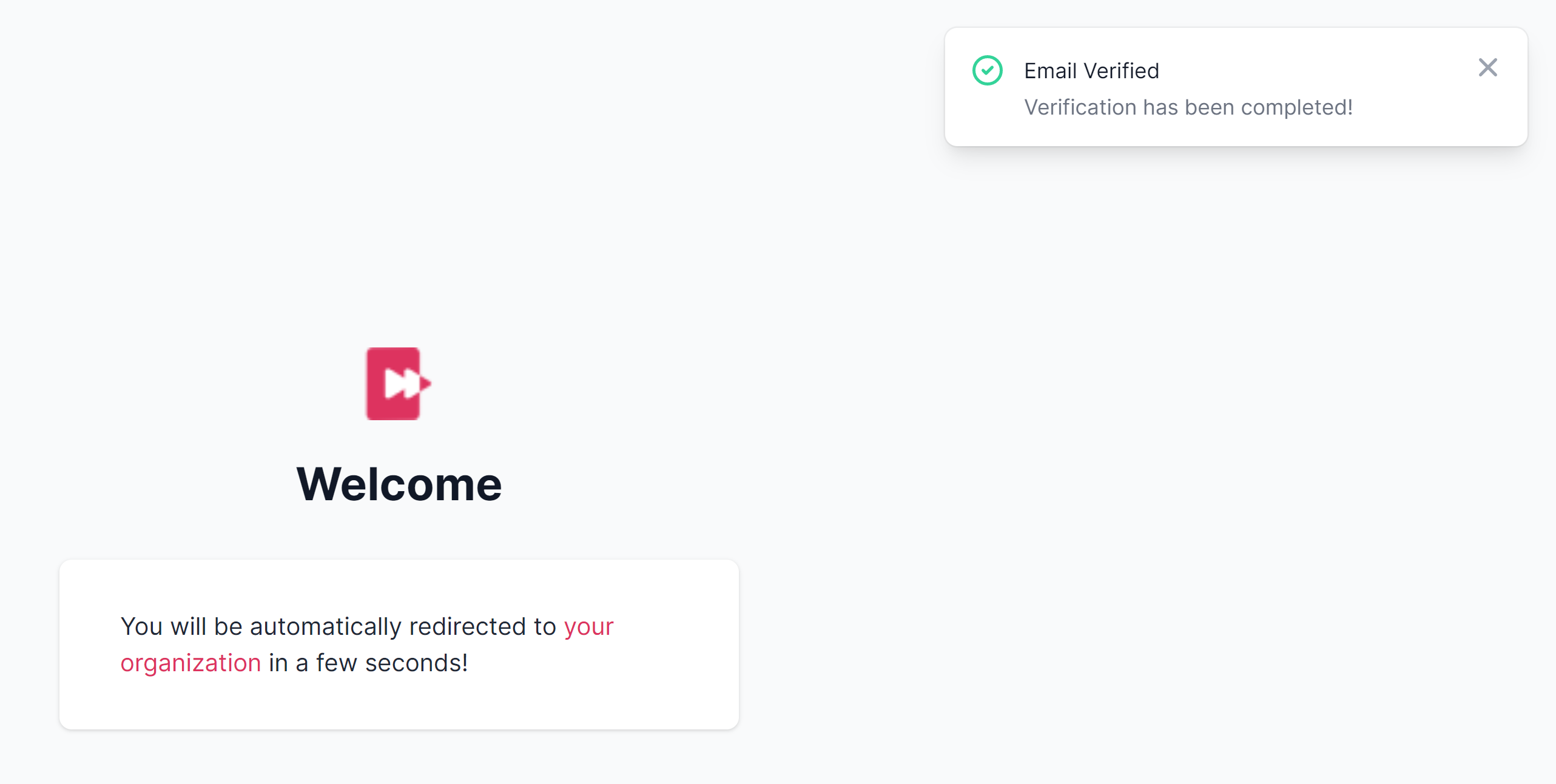
Task: Click the word "Email" in the toast title
Action: [x=1050, y=71]
